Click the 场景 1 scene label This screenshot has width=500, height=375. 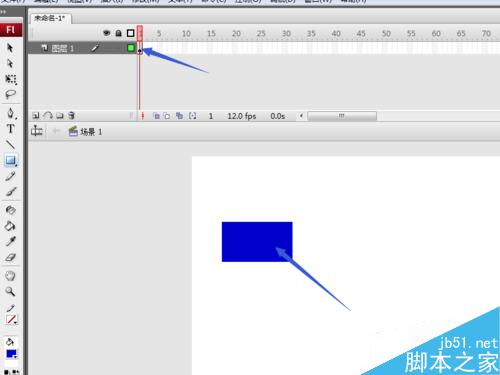point(91,132)
